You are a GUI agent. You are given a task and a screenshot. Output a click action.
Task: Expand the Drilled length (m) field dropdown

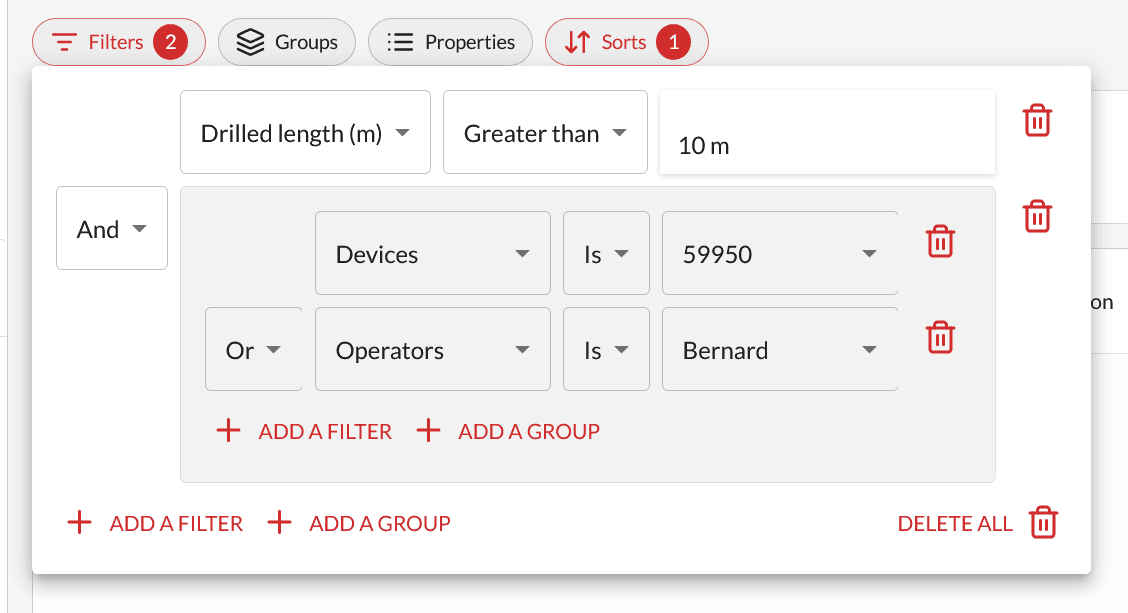[x=305, y=133]
